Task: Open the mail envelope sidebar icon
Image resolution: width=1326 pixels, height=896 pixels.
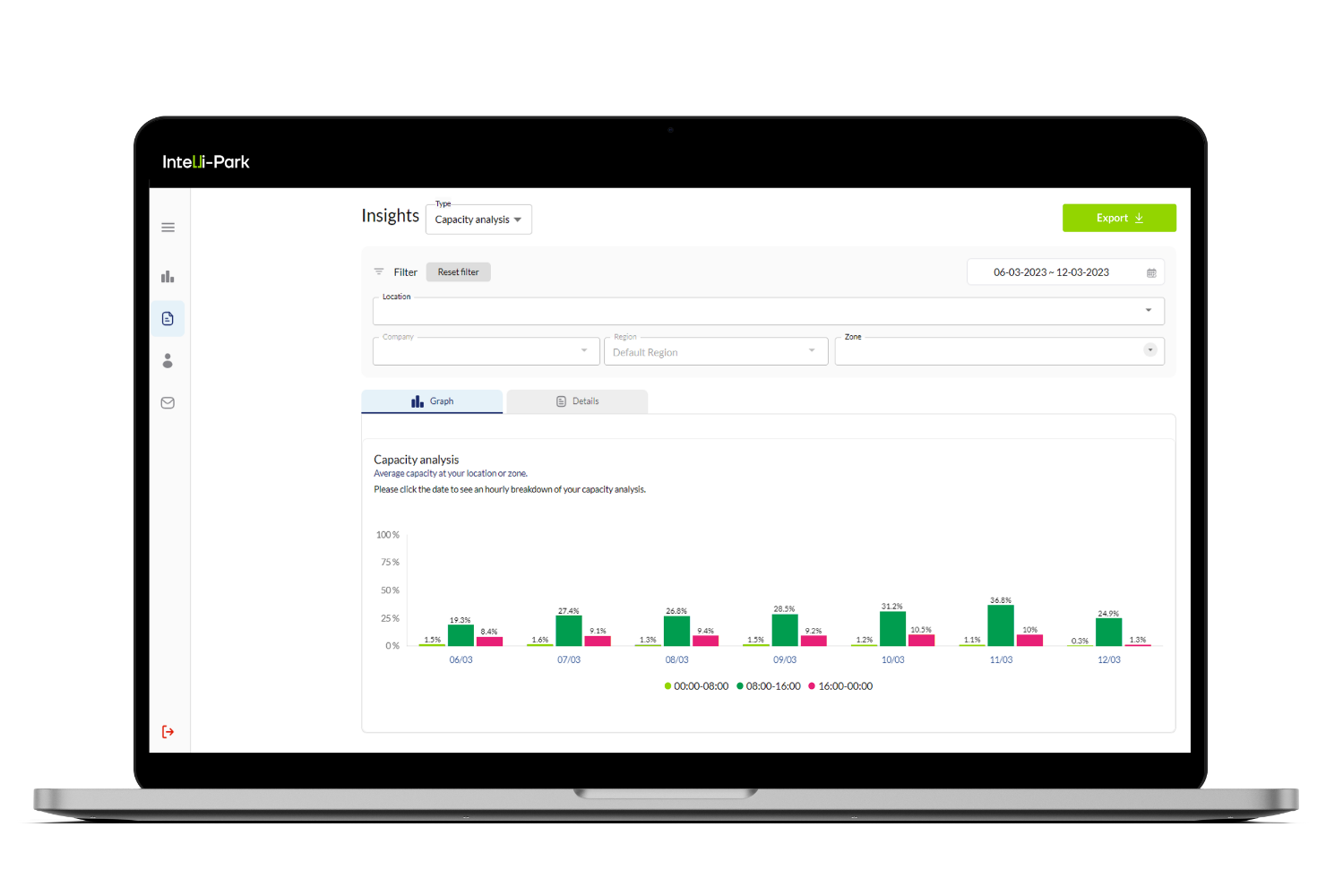Action: tap(168, 403)
